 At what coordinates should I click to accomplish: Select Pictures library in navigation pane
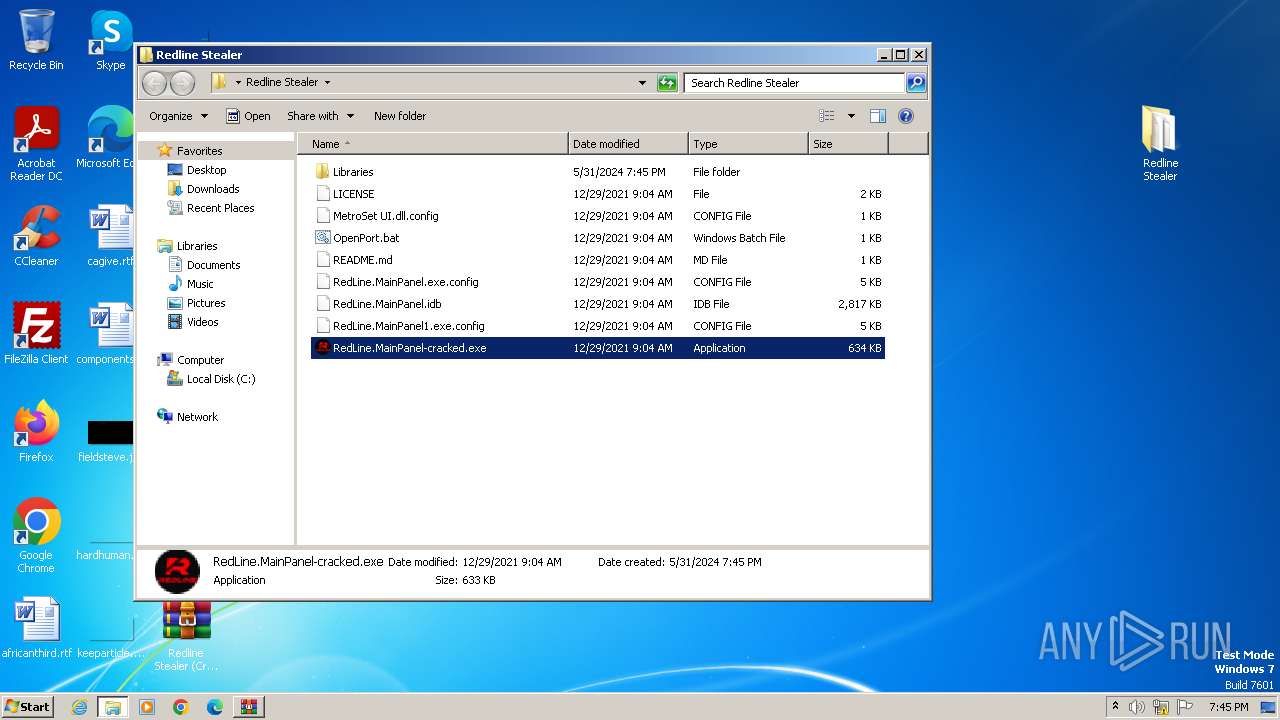[x=206, y=303]
